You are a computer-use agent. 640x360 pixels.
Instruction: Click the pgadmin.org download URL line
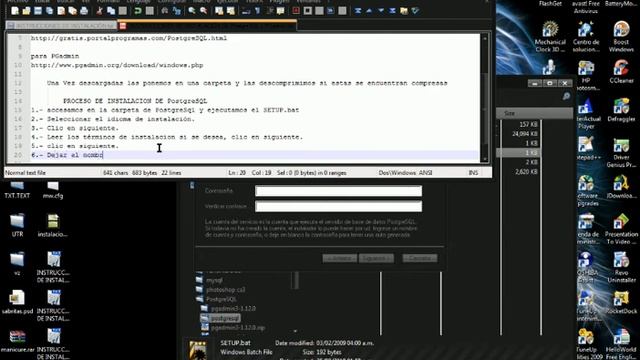coord(117,65)
